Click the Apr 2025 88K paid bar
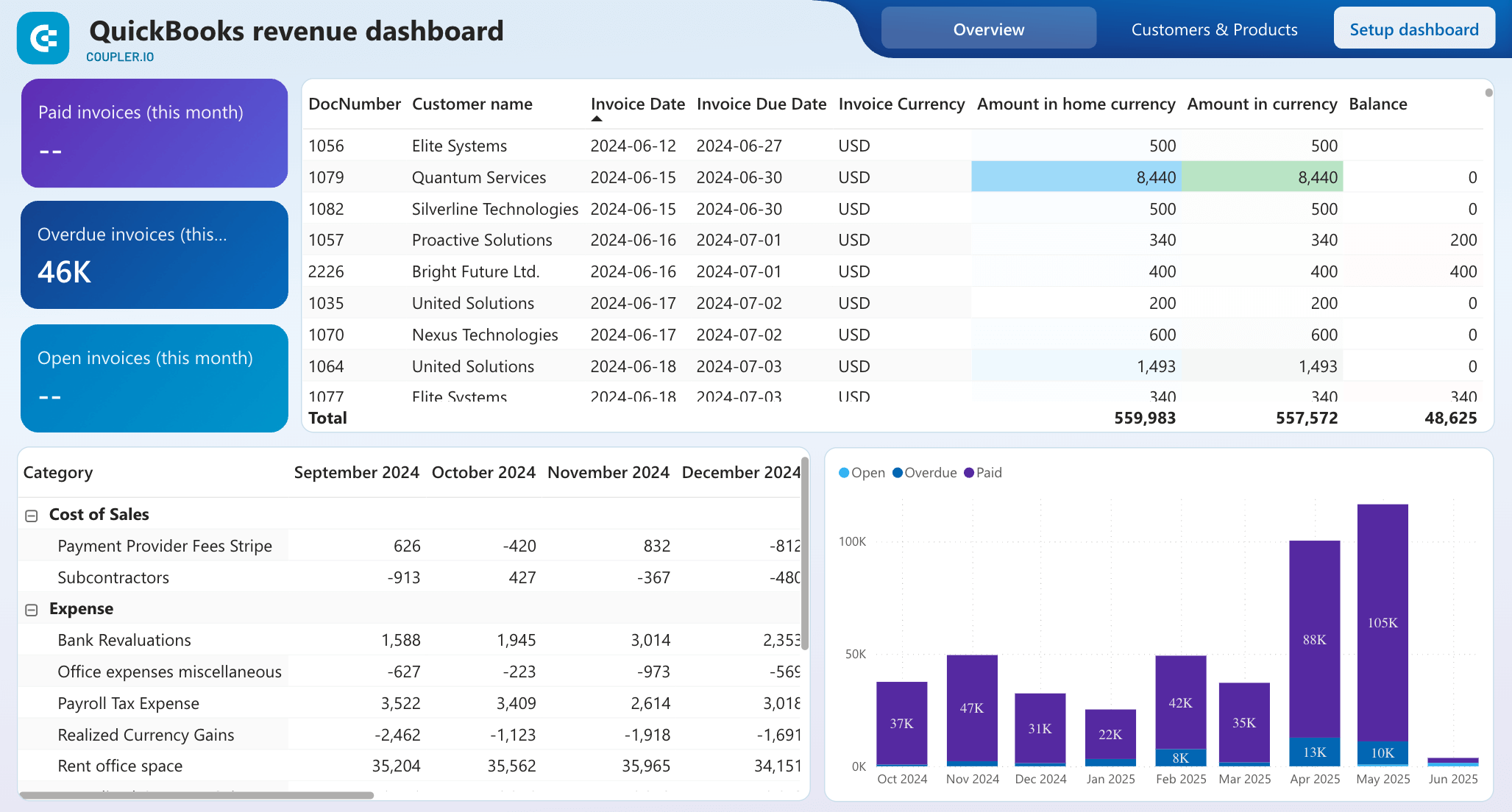The width and height of the screenshot is (1512, 812). [x=1315, y=639]
